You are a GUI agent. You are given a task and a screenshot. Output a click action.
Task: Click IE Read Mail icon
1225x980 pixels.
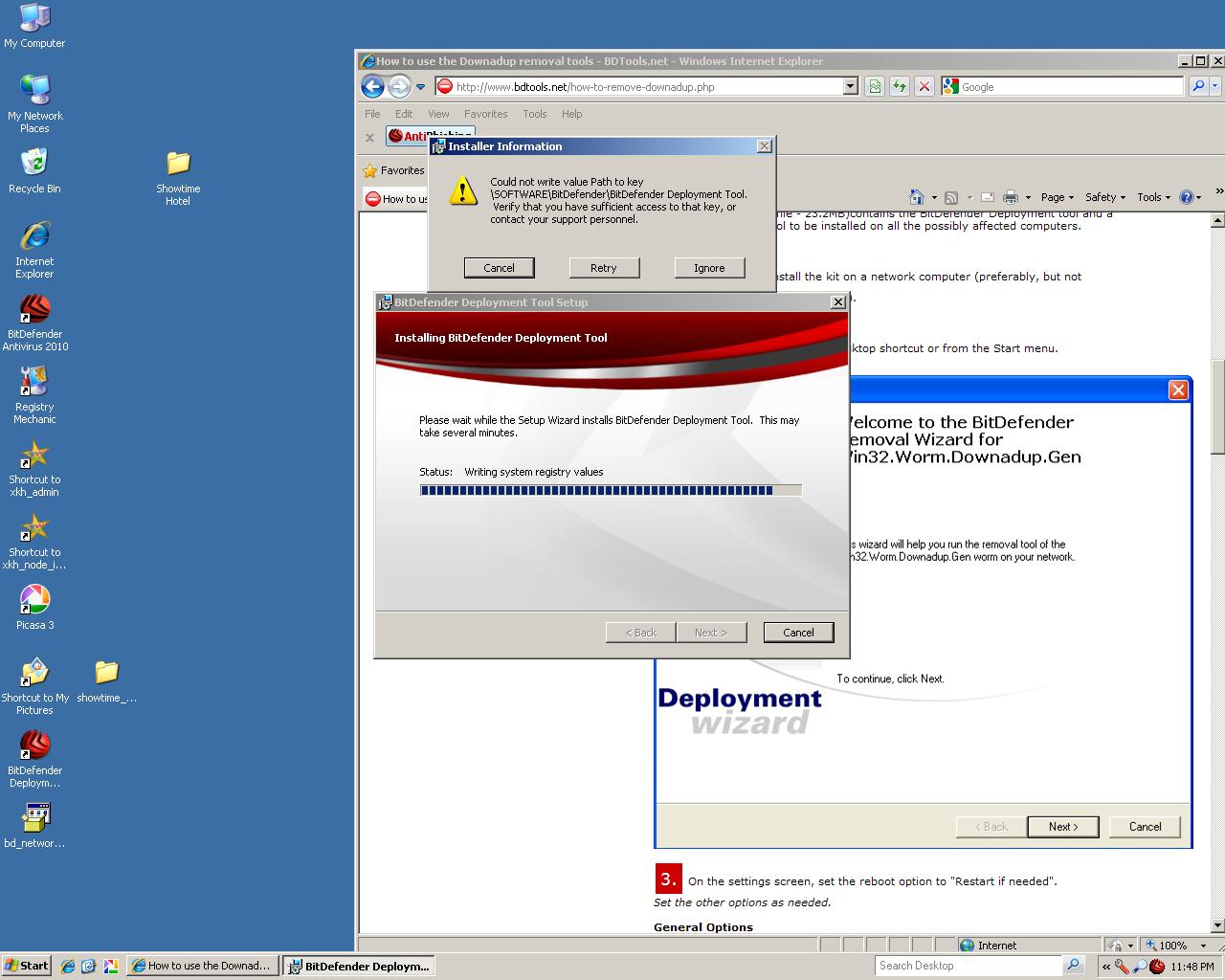tap(988, 197)
